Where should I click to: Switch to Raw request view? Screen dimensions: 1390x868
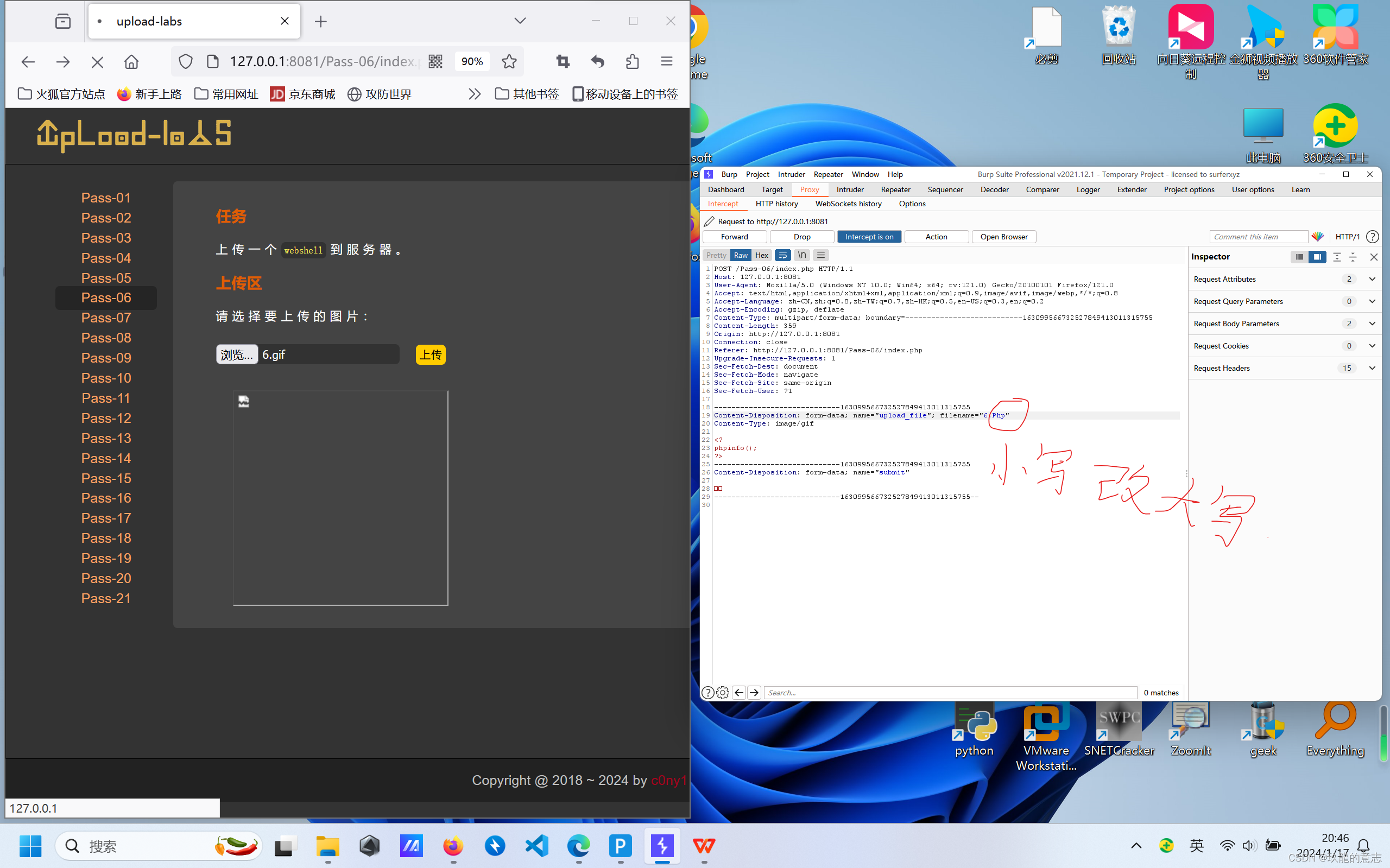tap(740, 255)
